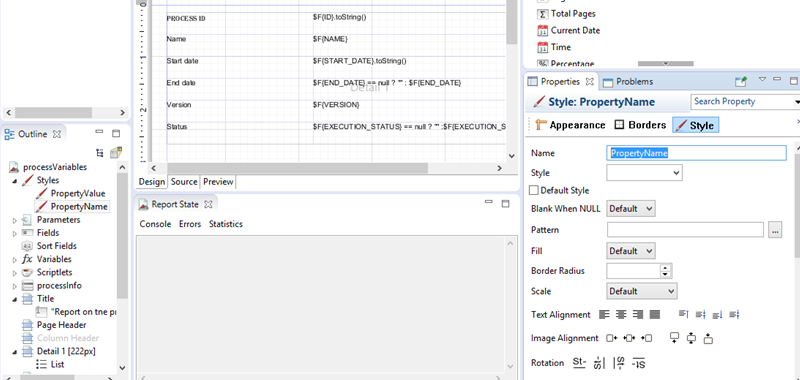The width and height of the screenshot is (800, 380).
Task: Set rotation to none
Action: (x=579, y=362)
